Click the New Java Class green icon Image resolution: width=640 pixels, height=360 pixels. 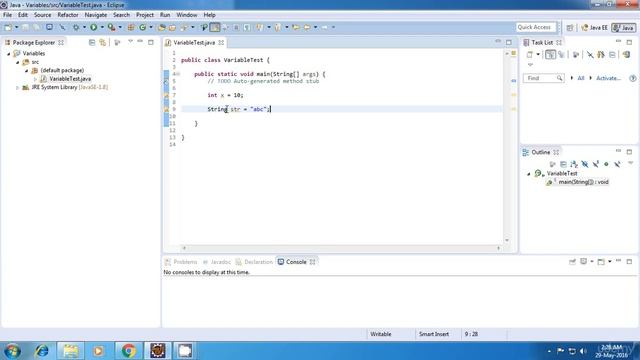click(x=142, y=27)
